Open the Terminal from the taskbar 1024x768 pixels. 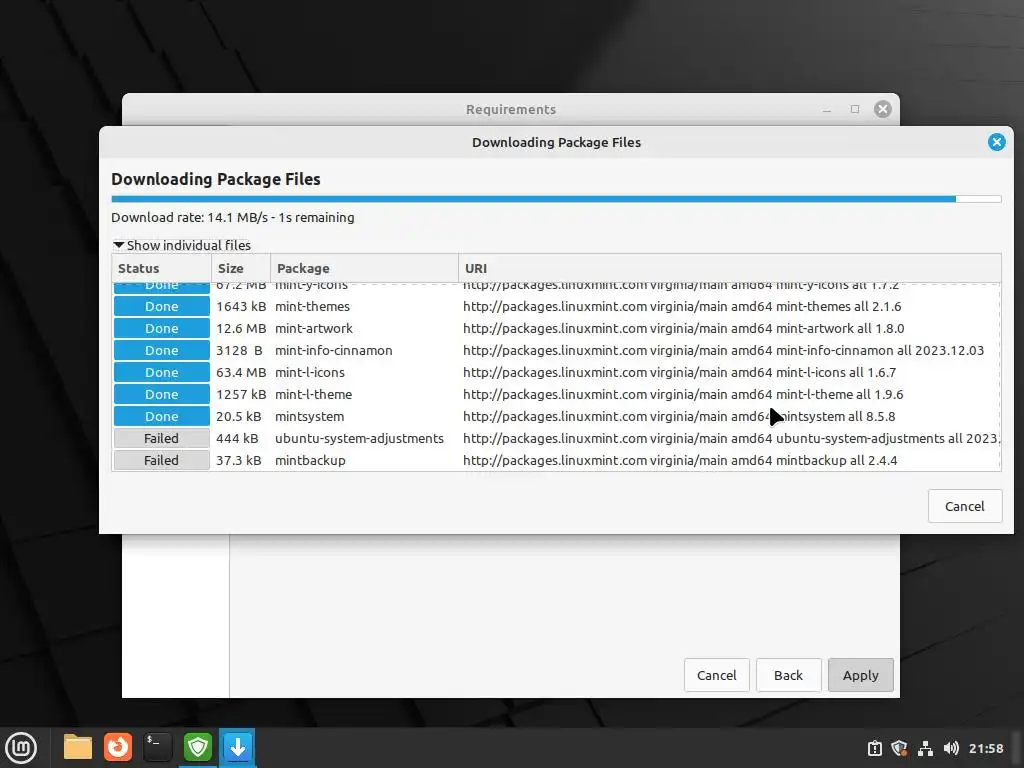pyautogui.click(x=157, y=747)
